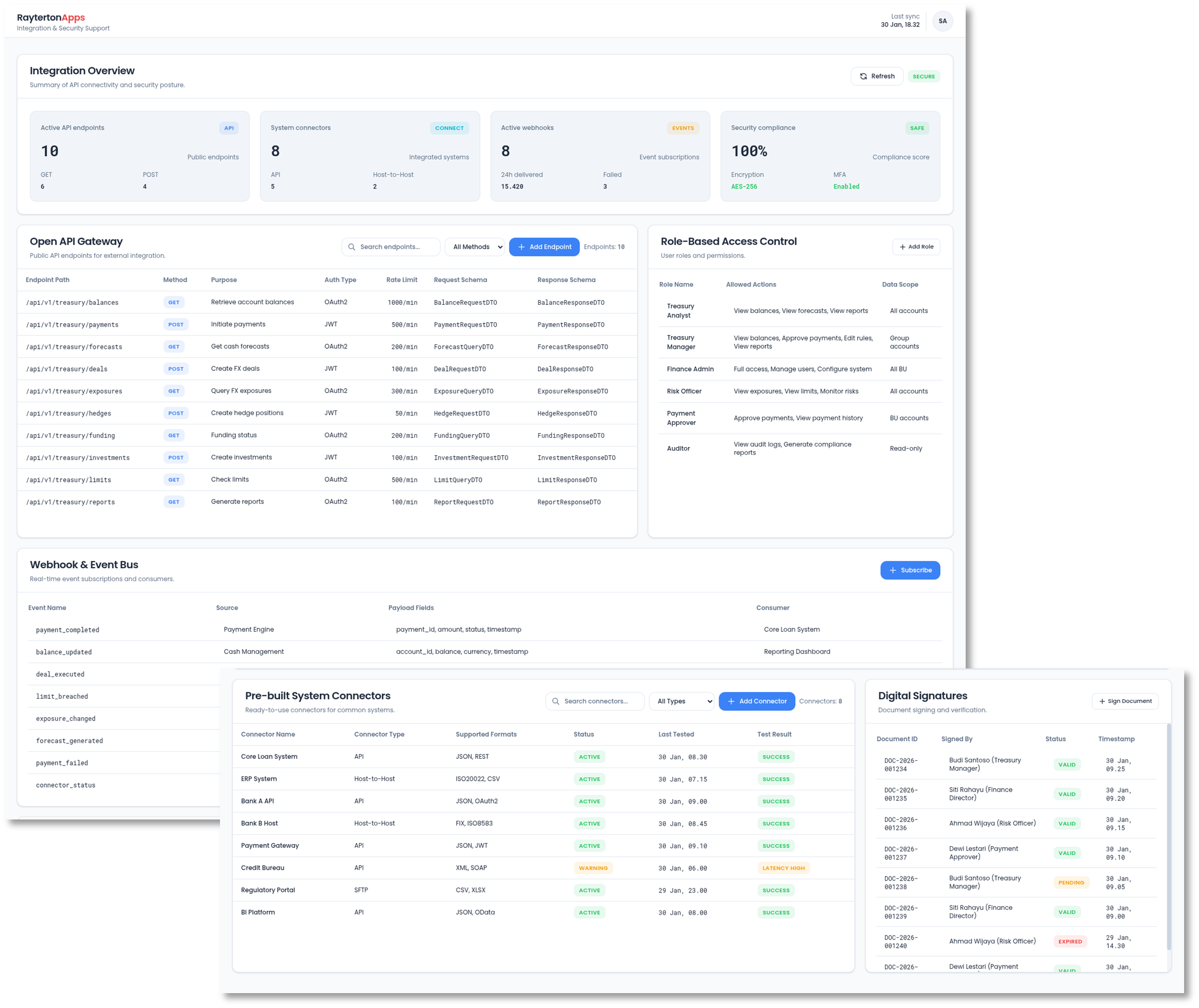Click the RaytertonApps logo link
Image resolution: width=1199 pixels, height=1008 pixels.
click(x=51, y=17)
